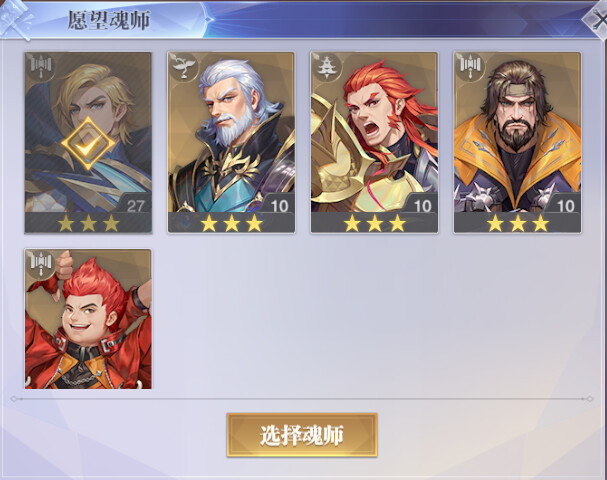Click the 愿望魂师 header title

109,20
